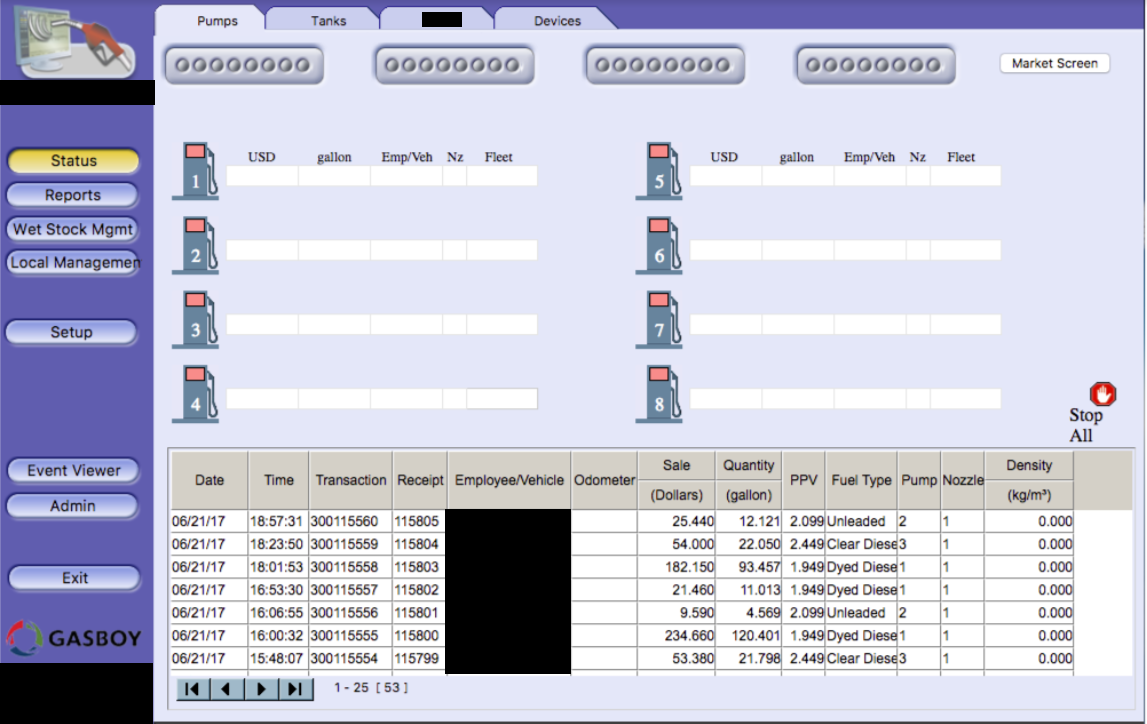Sort by the Fuel Type column header

[861, 480]
